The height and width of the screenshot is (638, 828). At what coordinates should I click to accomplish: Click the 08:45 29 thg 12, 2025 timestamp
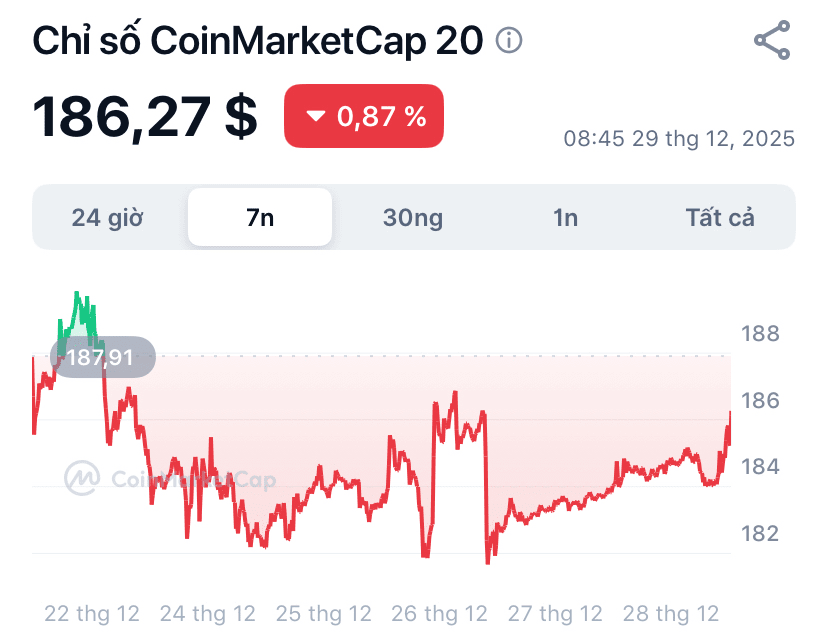click(x=679, y=139)
